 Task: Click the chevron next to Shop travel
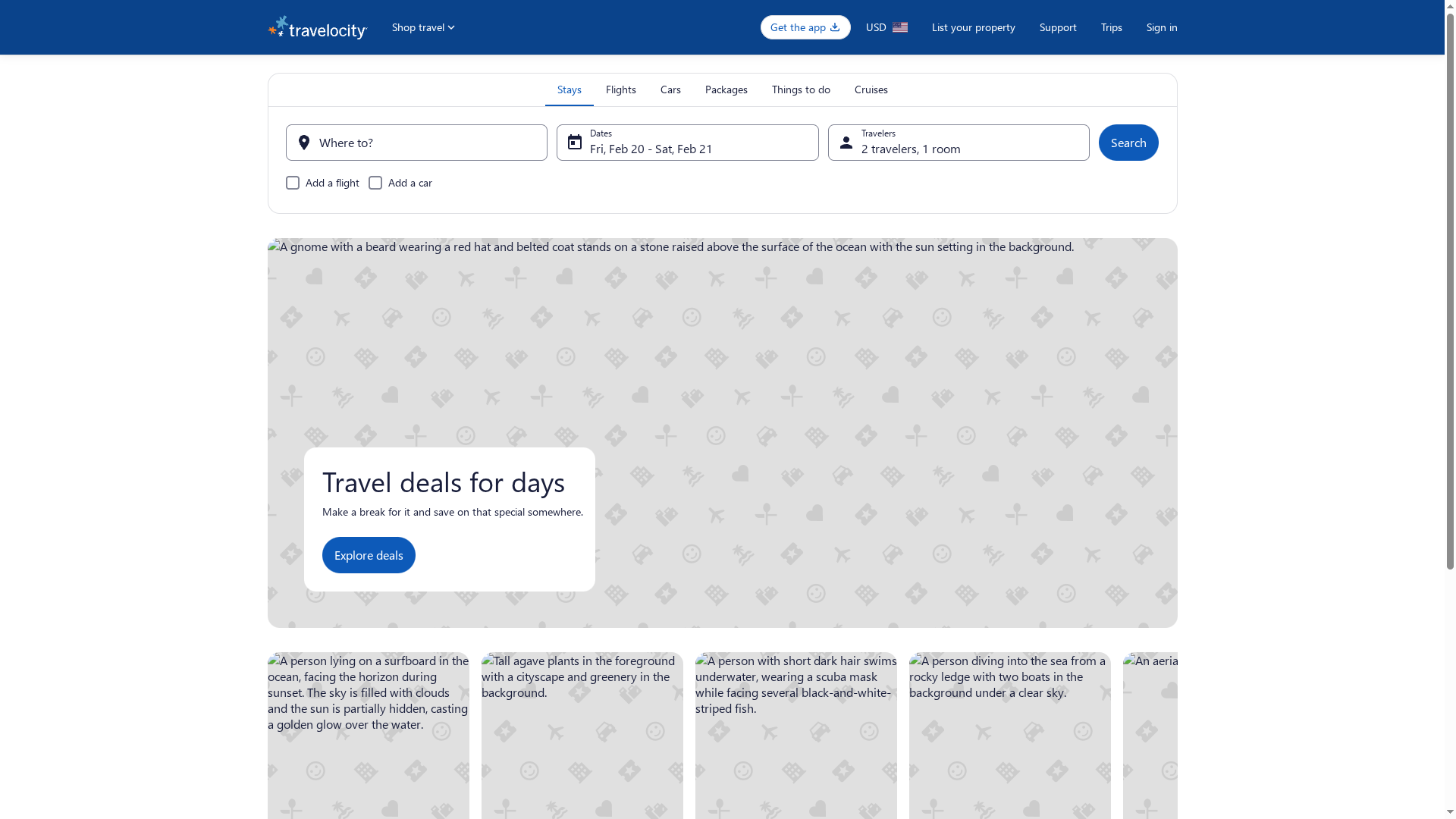[x=450, y=27]
